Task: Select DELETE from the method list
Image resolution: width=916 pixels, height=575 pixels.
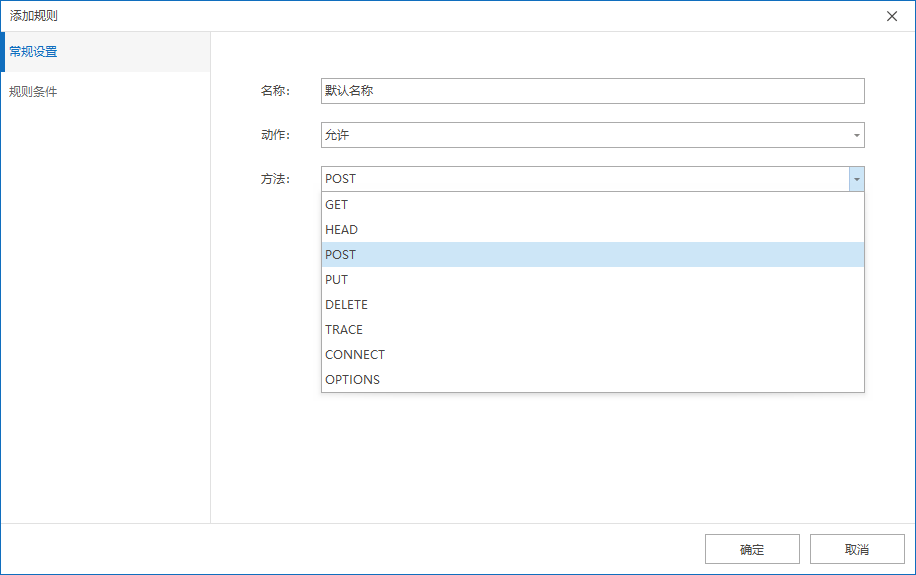Action: (592, 304)
